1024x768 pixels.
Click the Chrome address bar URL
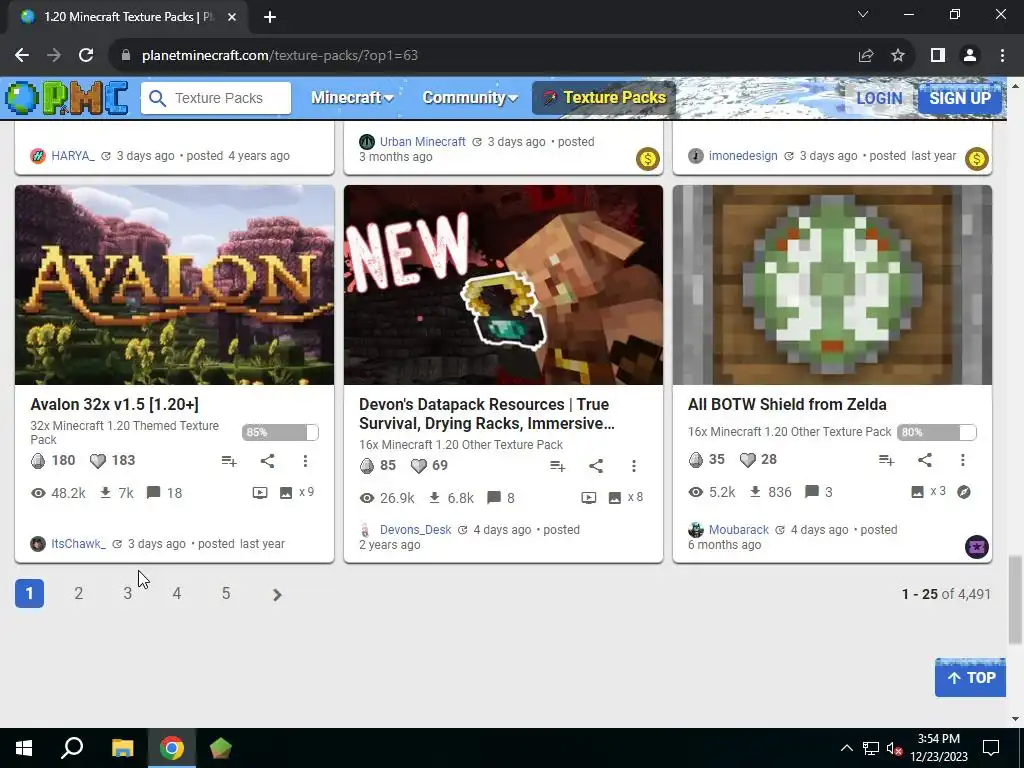point(280,56)
